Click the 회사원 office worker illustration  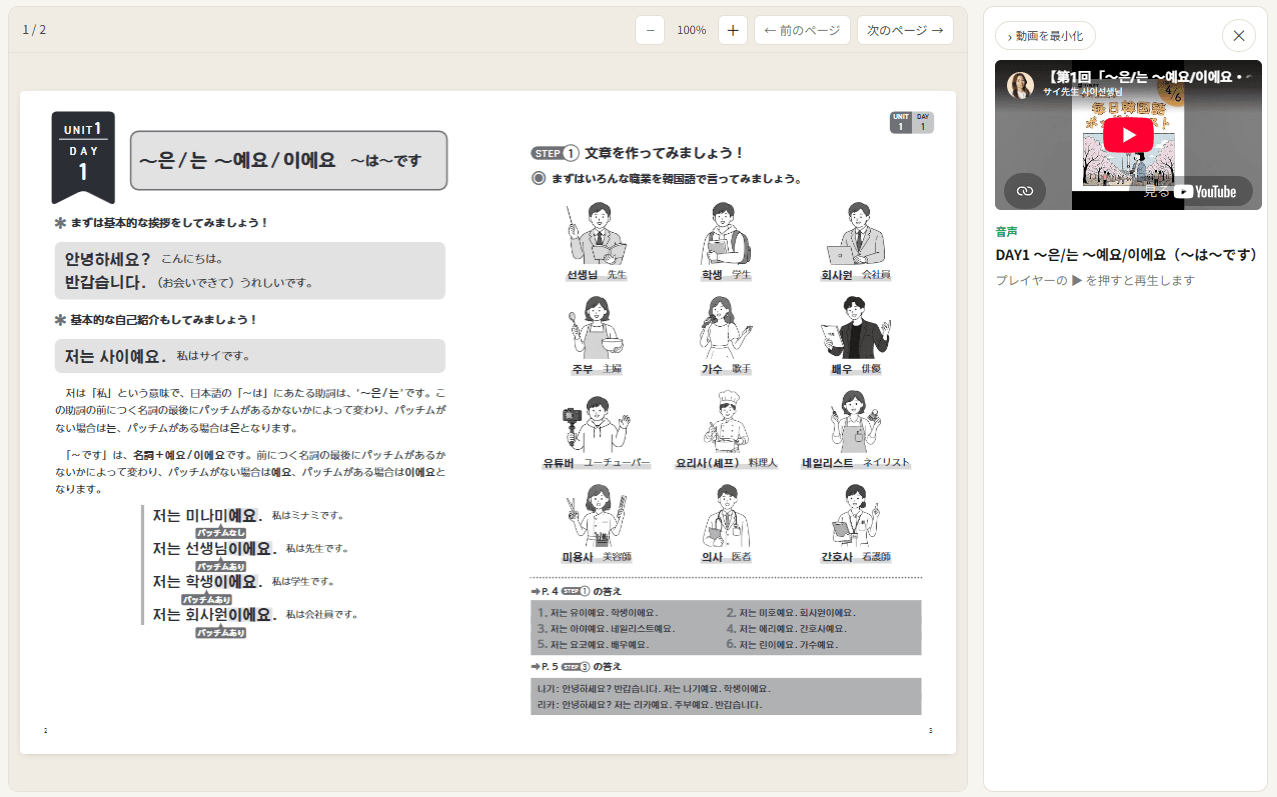click(856, 233)
